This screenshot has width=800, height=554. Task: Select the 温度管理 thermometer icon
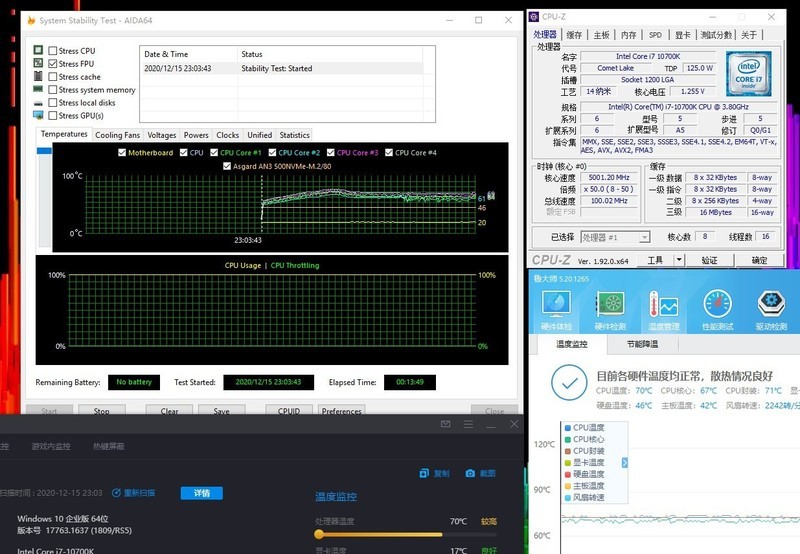[663, 305]
